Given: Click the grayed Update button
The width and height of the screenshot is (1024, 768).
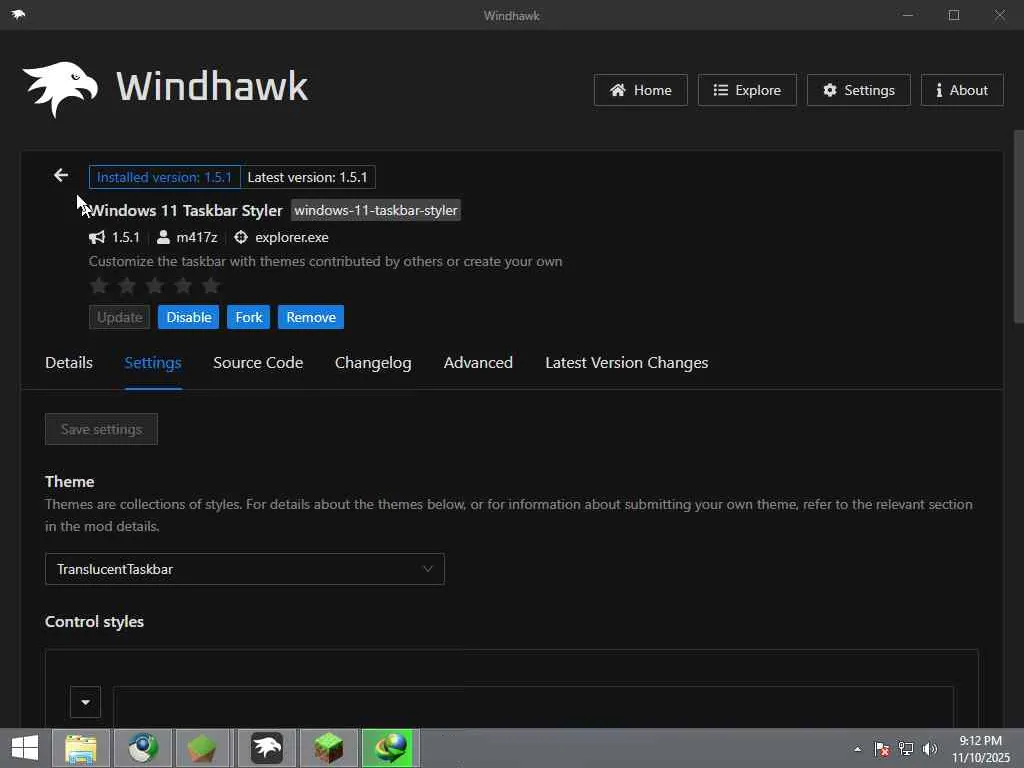Looking at the screenshot, I should tap(120, 317).
